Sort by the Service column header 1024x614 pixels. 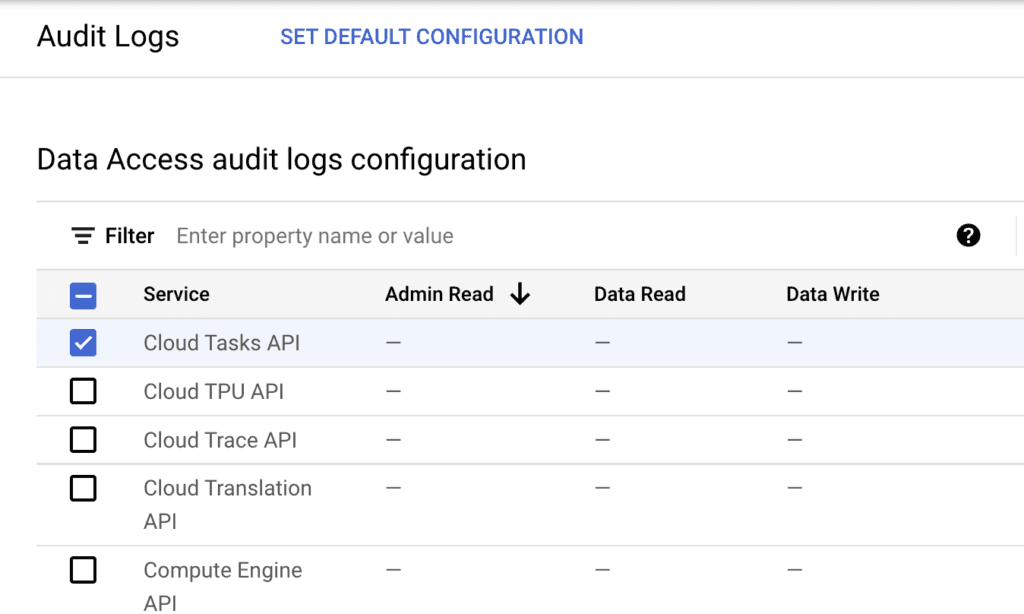tap(176, 294)
